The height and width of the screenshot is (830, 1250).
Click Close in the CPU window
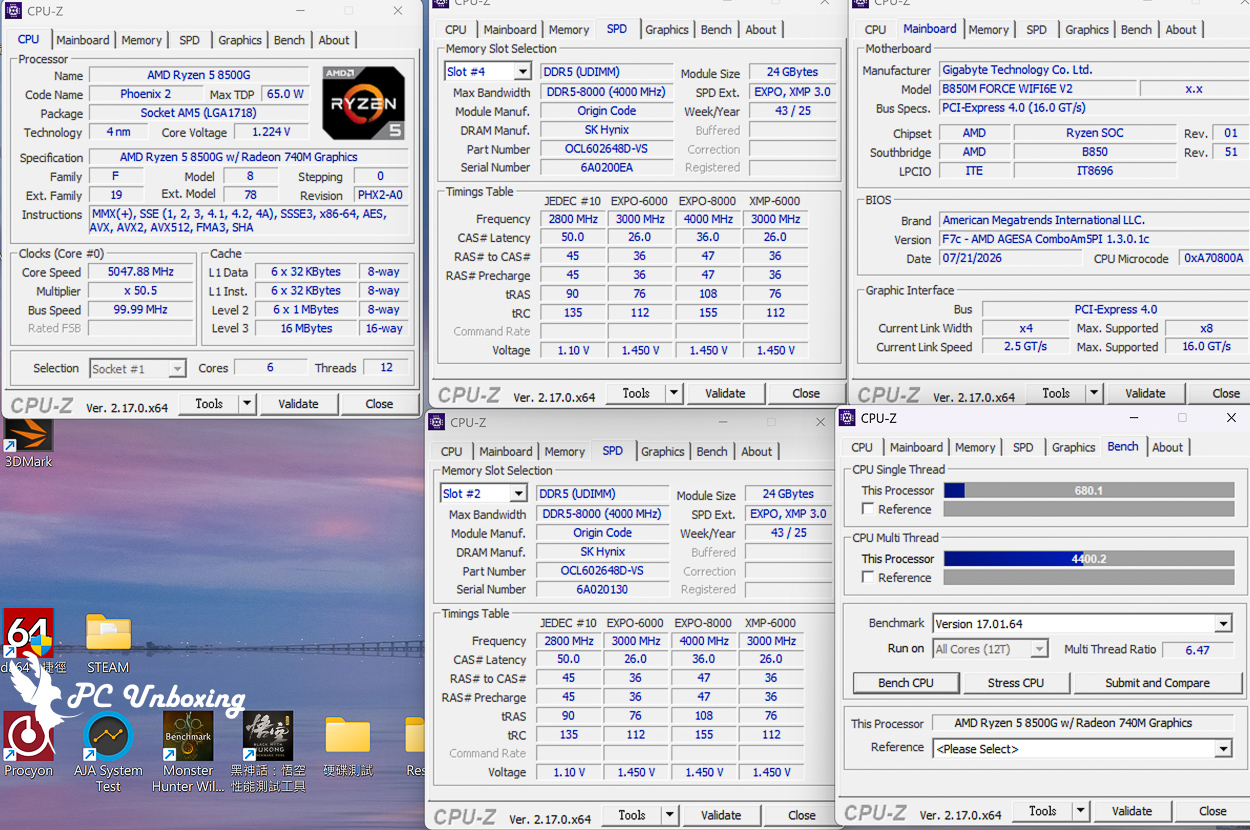click(379, 404)
